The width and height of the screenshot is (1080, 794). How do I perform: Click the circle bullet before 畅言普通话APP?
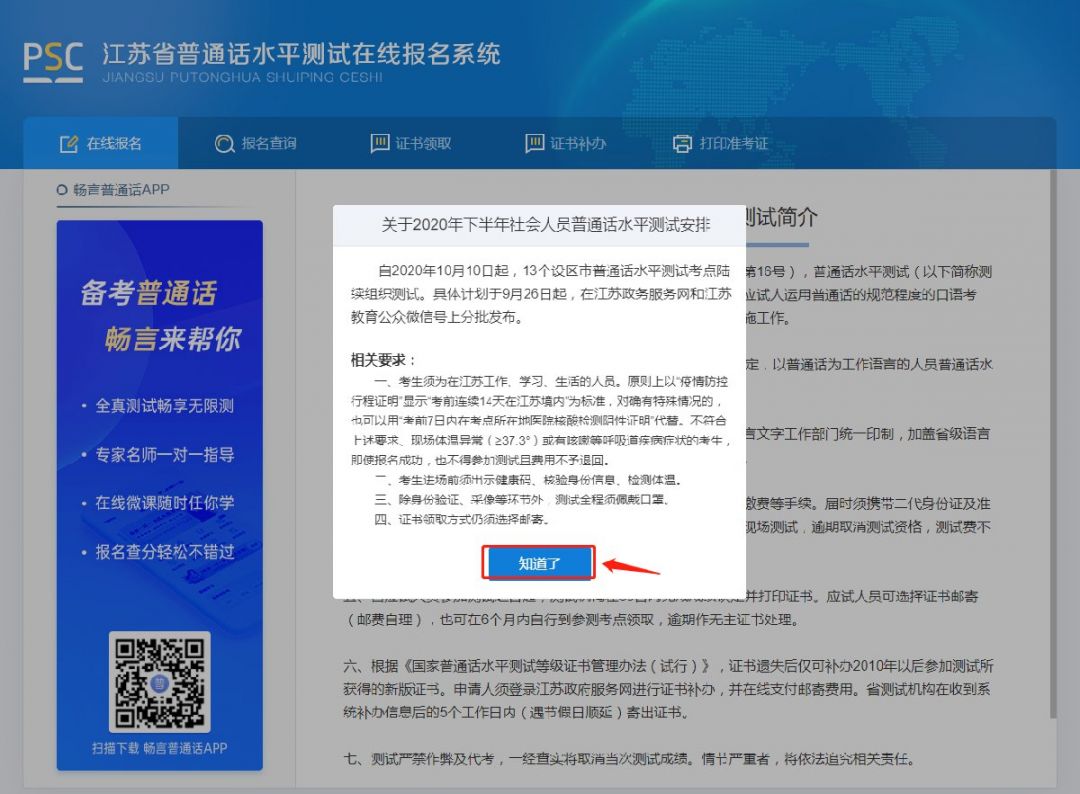(x=62, y=190)
